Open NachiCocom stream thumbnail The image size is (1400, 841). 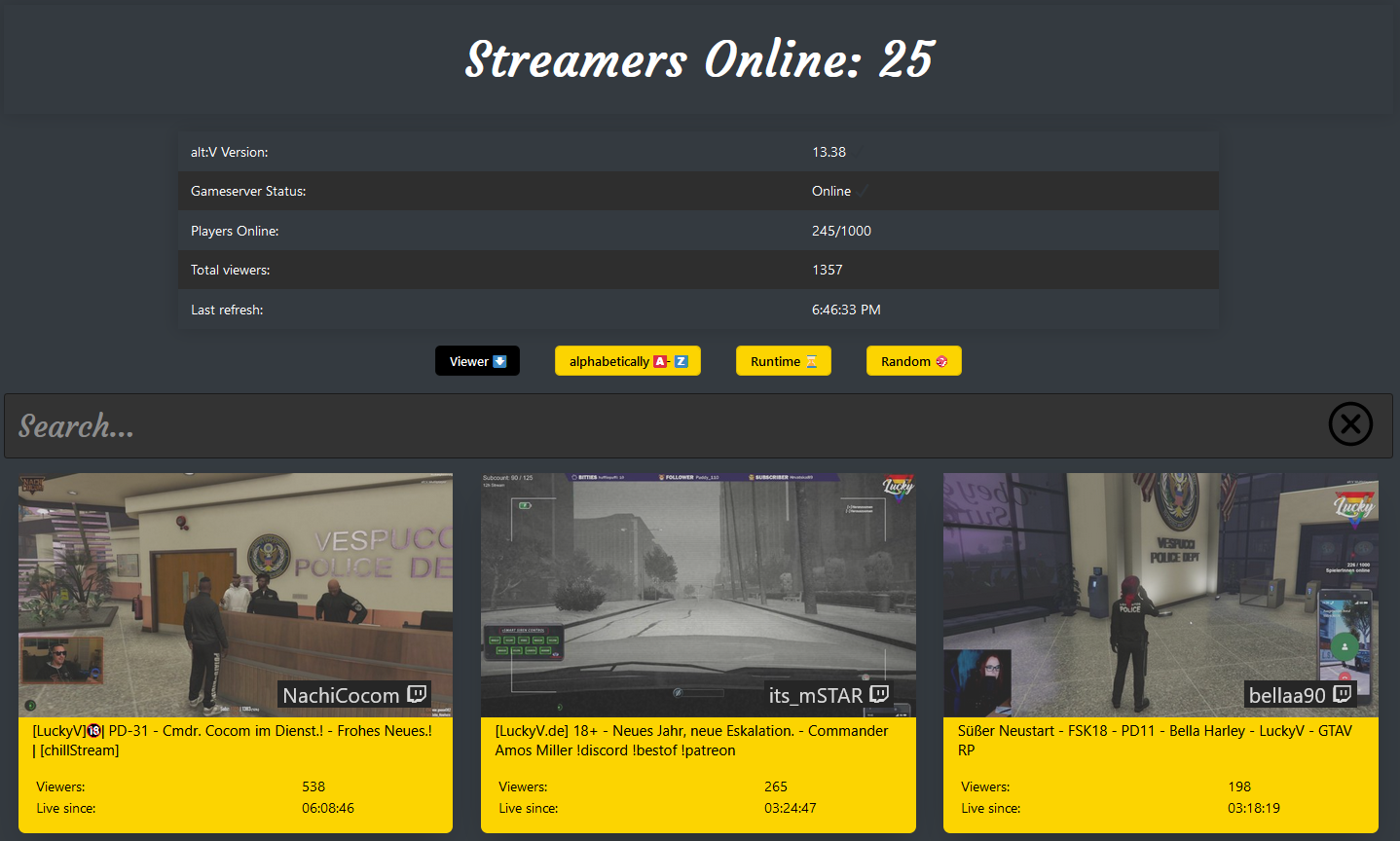click(x=236, y=595)
